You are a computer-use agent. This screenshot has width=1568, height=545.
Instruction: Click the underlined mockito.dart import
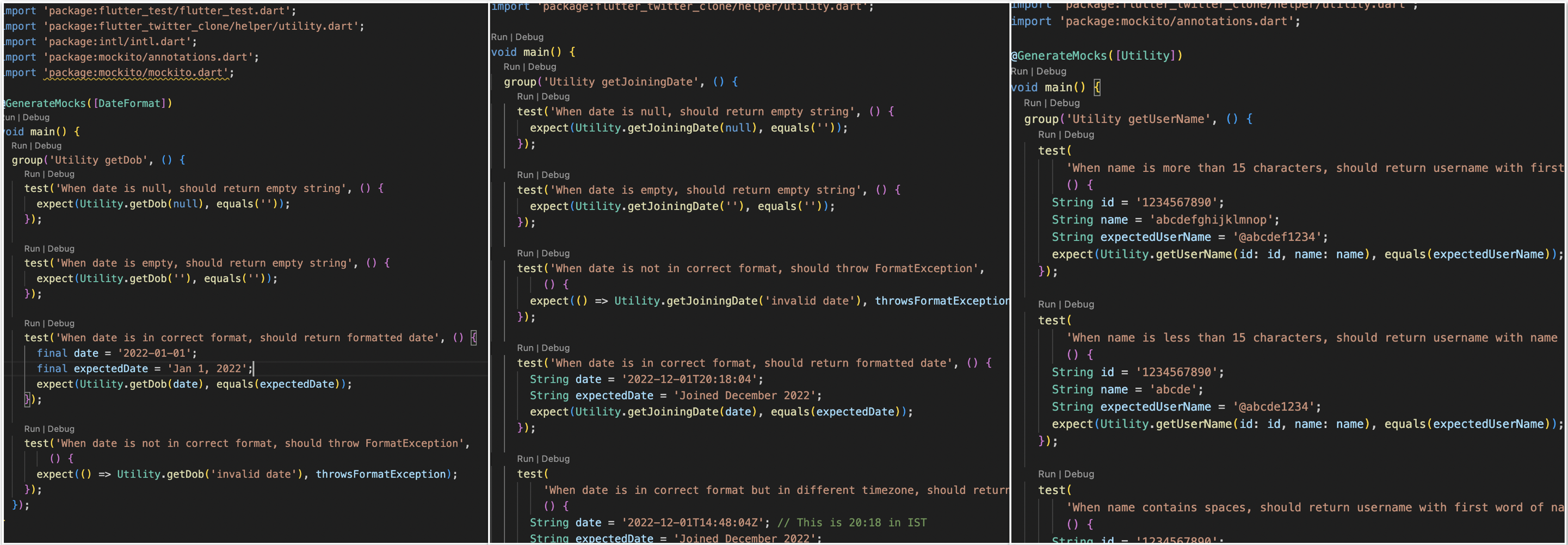137,72
